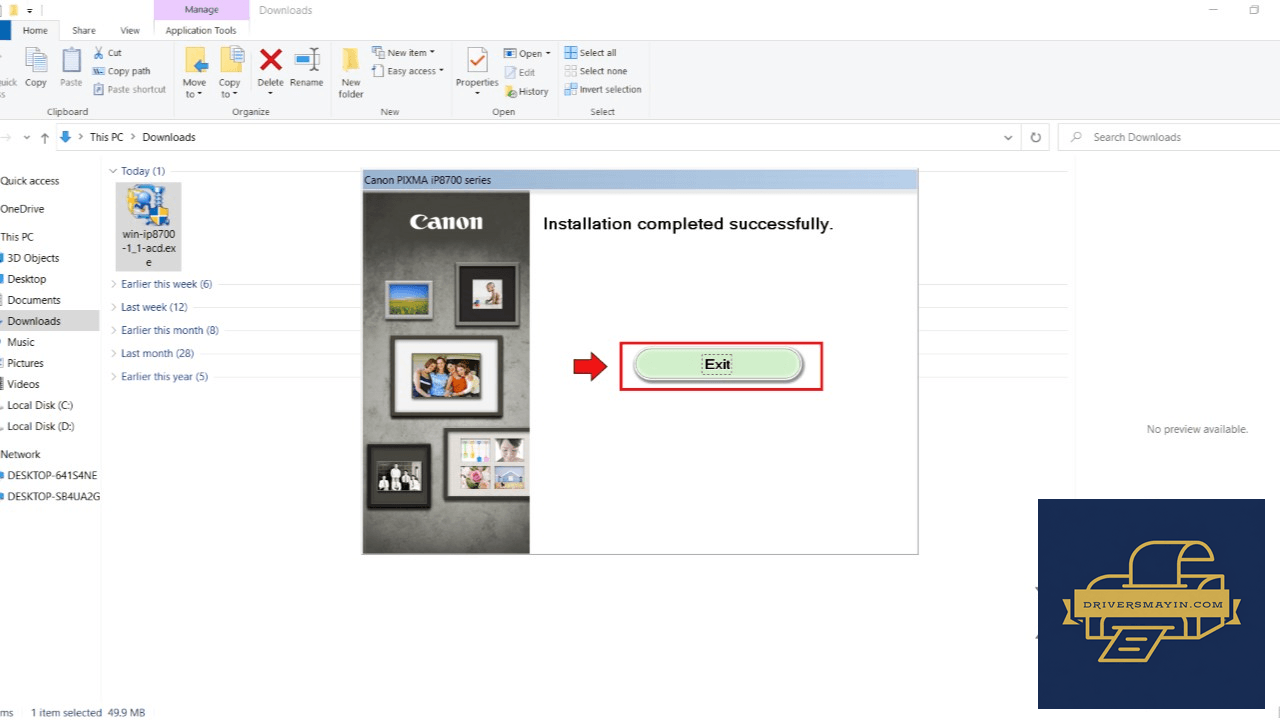Open Desktop in the sidebar

coord(27,279)
